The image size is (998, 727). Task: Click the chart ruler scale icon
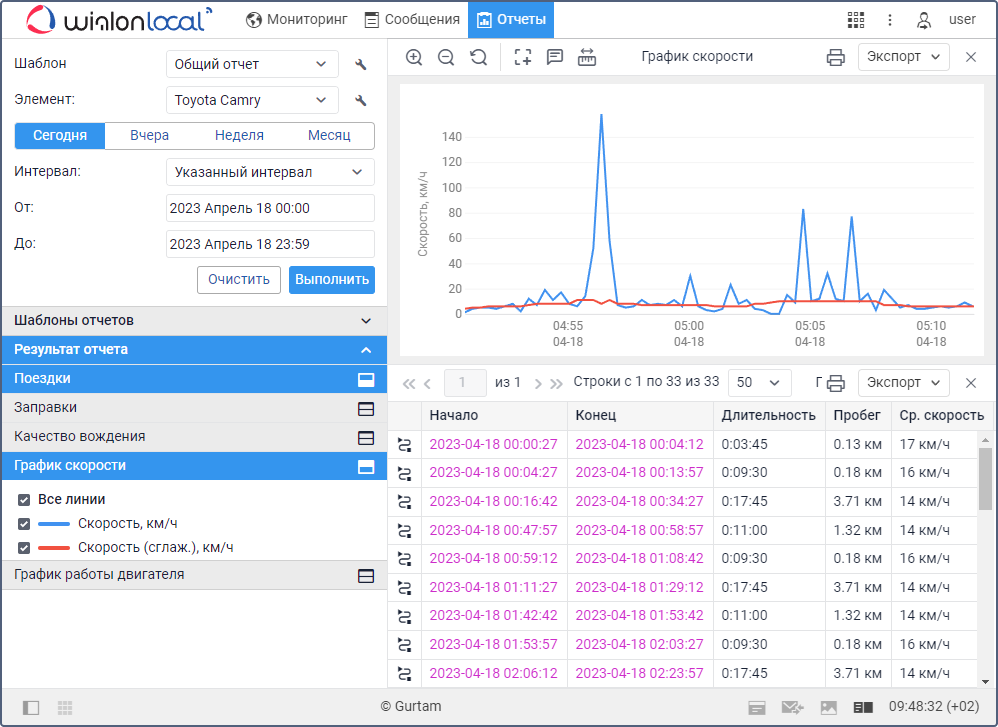click(x=587, y=57)
